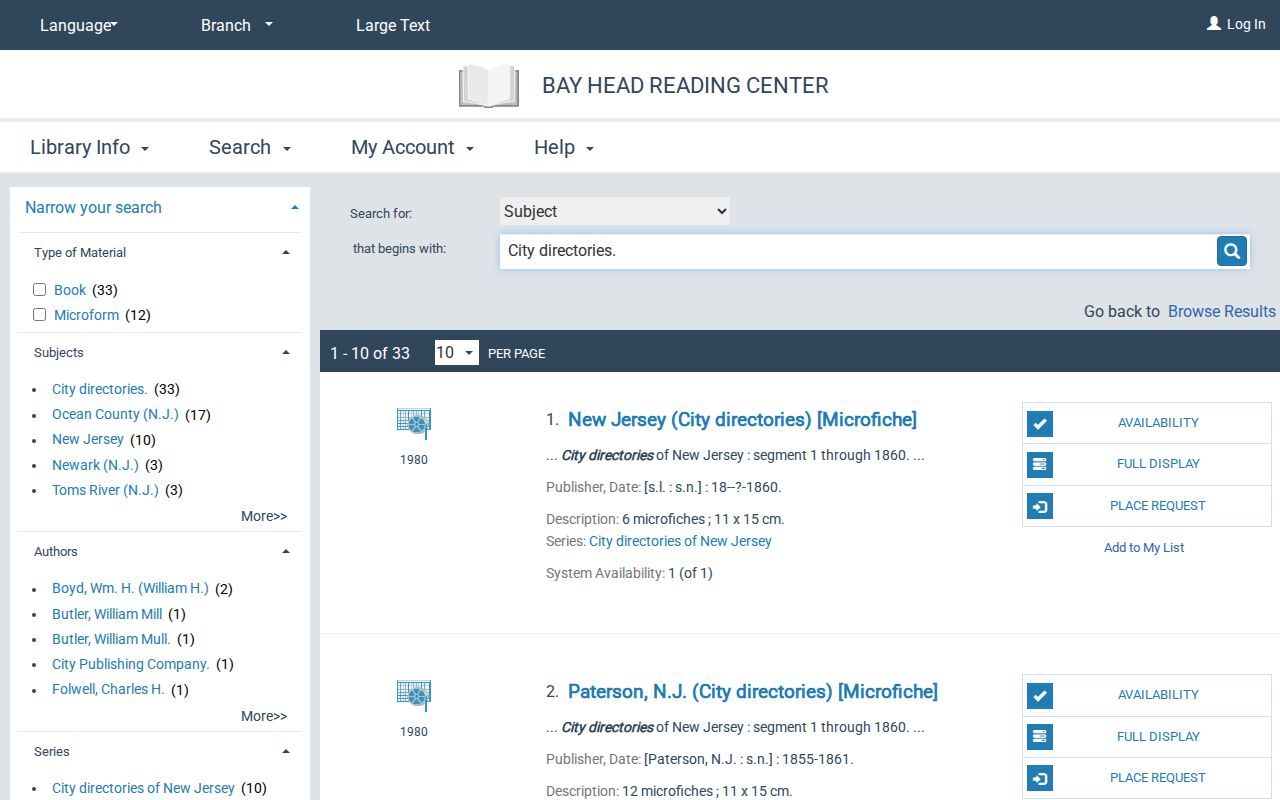Add first result to My List
1280x800 pixels.
tap(1144, 548)
